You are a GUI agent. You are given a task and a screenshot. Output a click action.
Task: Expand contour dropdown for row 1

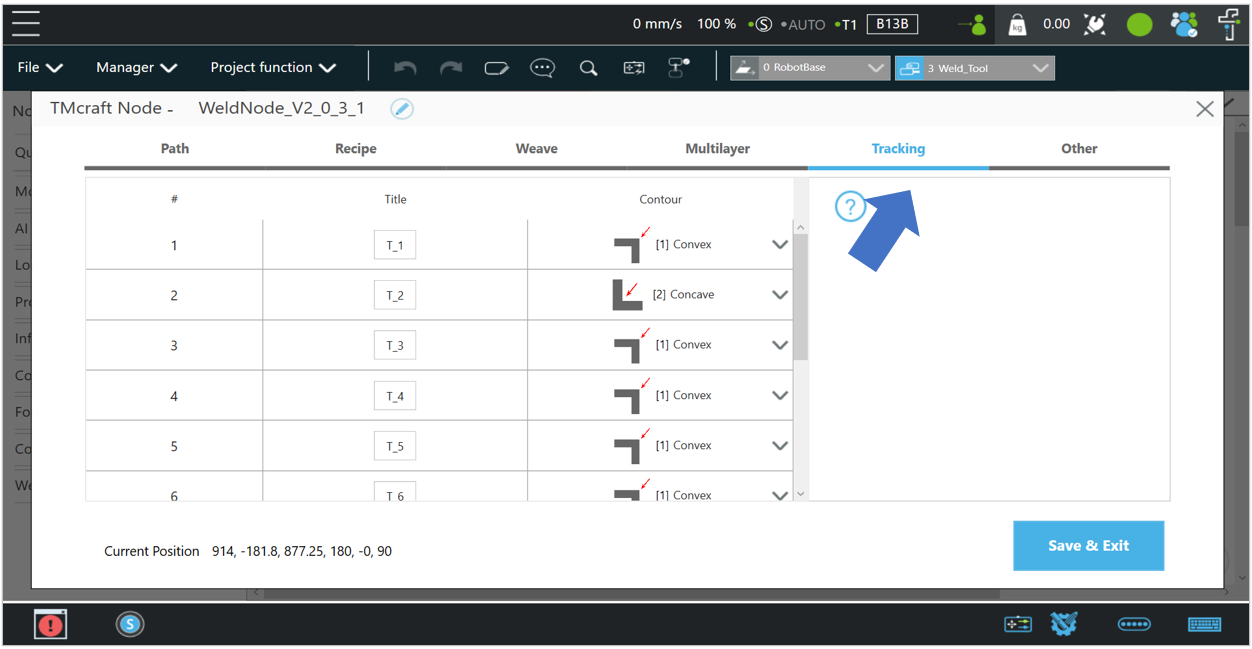click(780, 245)
